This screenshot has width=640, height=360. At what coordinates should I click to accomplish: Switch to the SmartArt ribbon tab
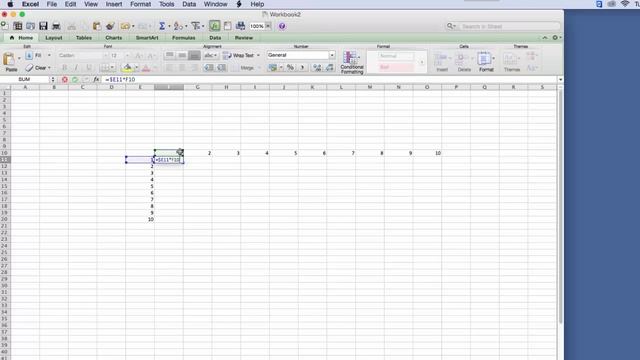[147, 38]
